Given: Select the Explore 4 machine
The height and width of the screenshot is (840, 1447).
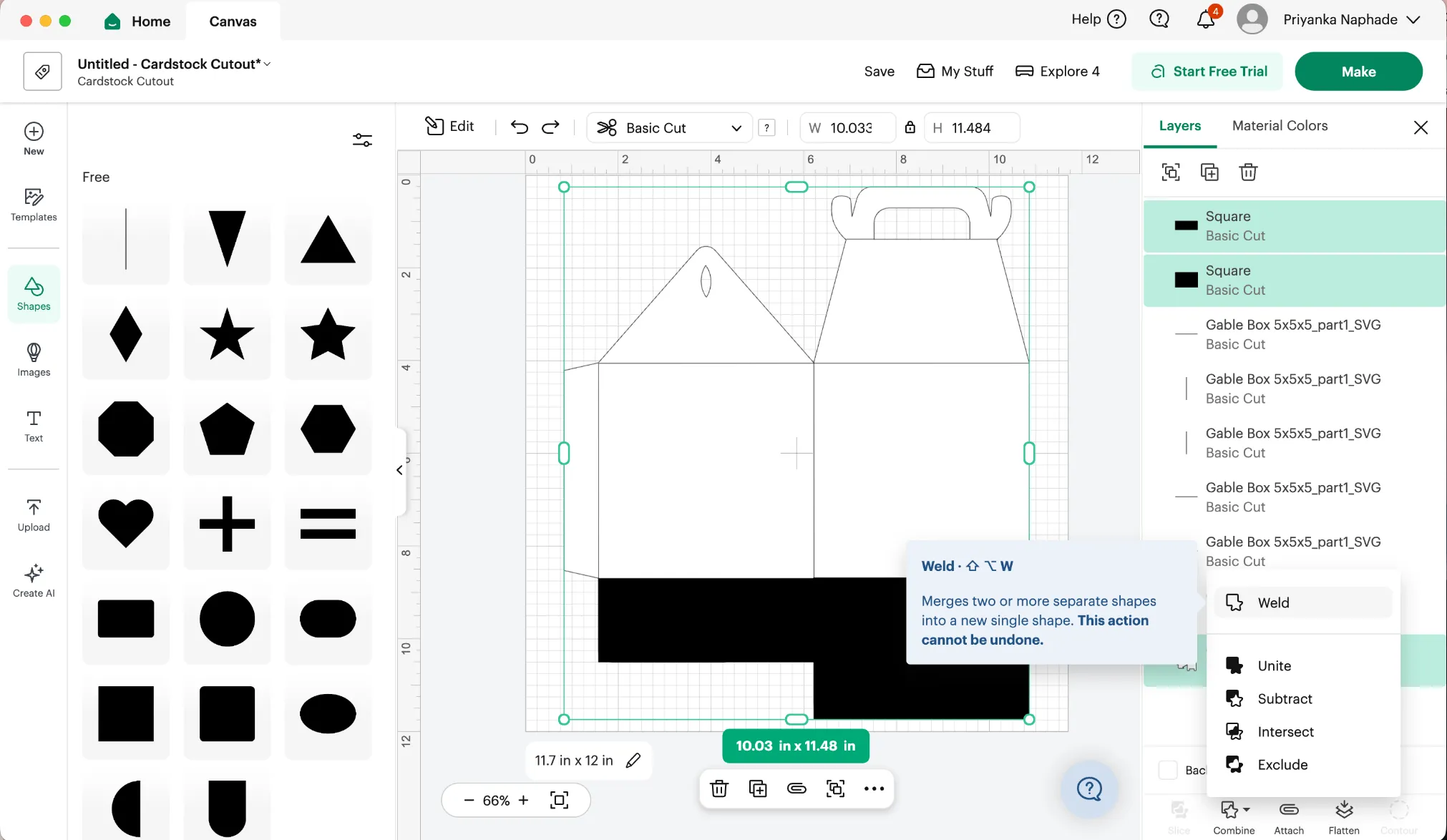Looking at the screenshot, I should (x=1057, y=72).
